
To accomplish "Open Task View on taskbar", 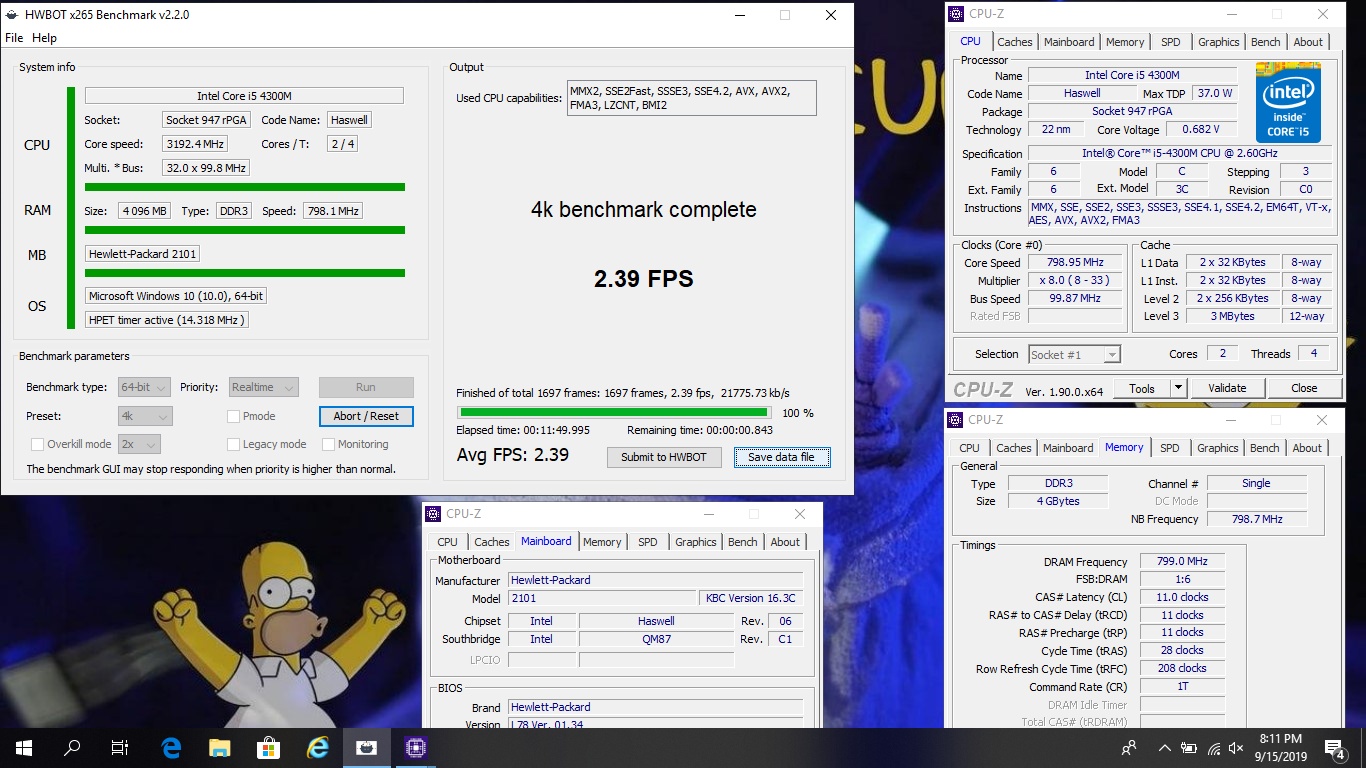I will click(x=120, y=747).
